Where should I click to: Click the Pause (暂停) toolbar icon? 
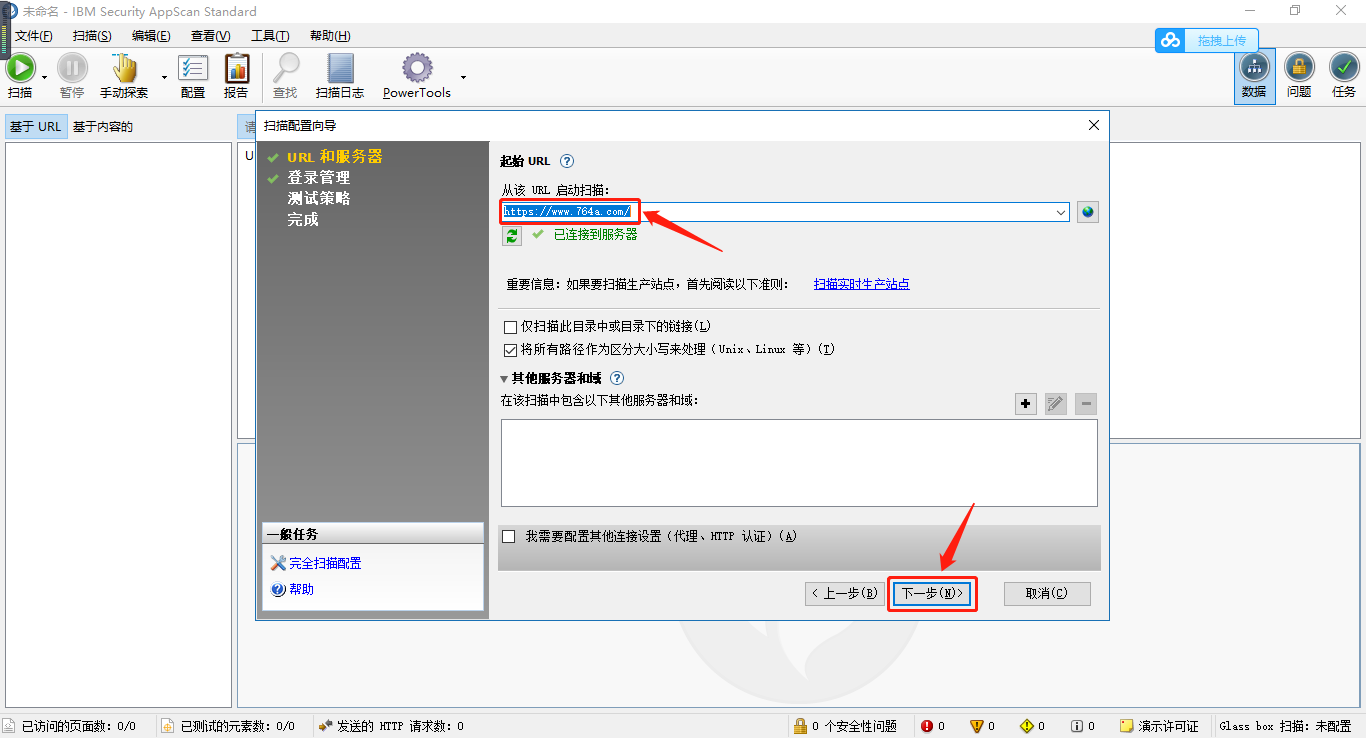click(x=72, y=68)
